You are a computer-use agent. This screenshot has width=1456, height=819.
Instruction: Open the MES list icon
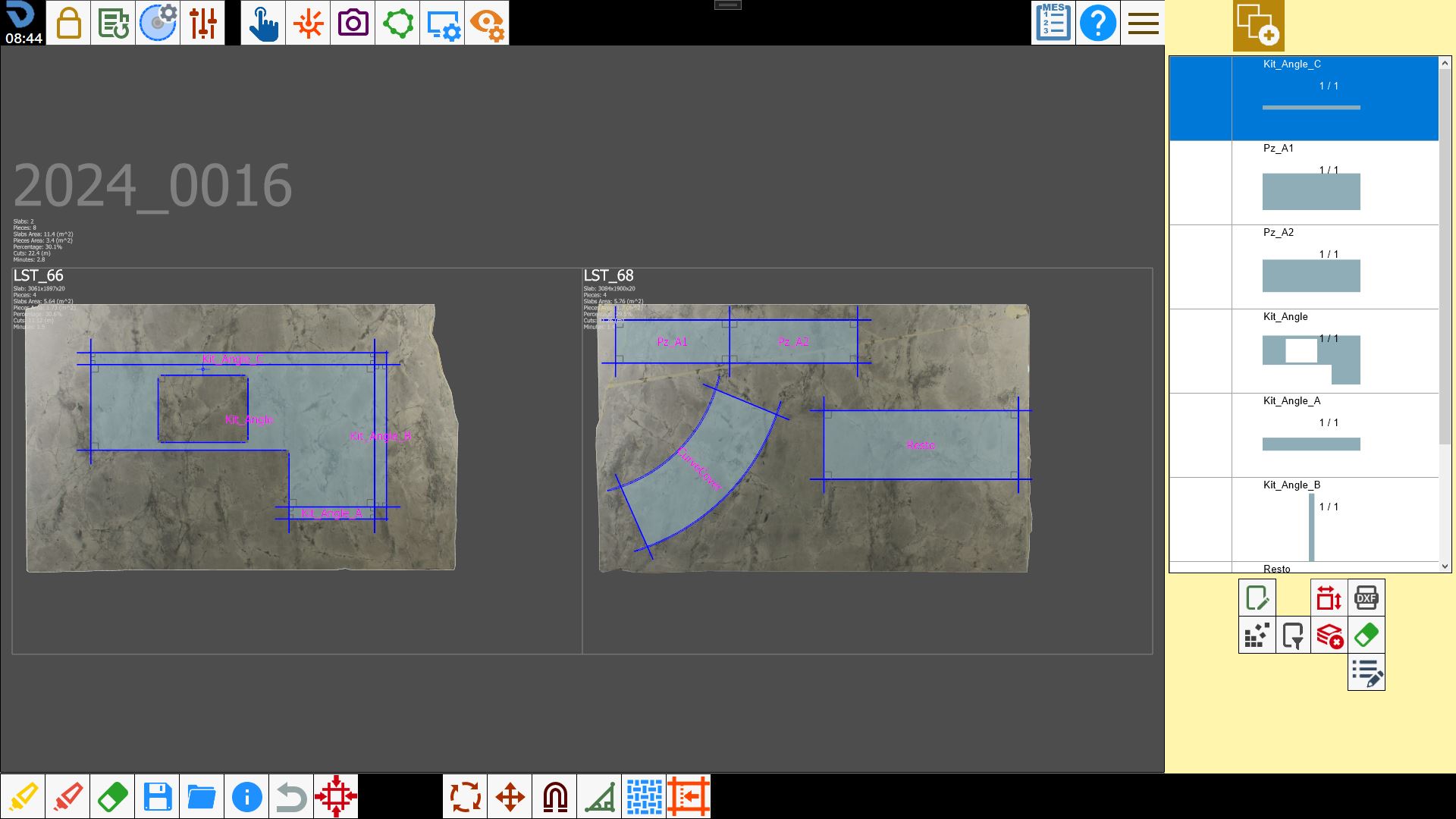tap(1053, 23)
